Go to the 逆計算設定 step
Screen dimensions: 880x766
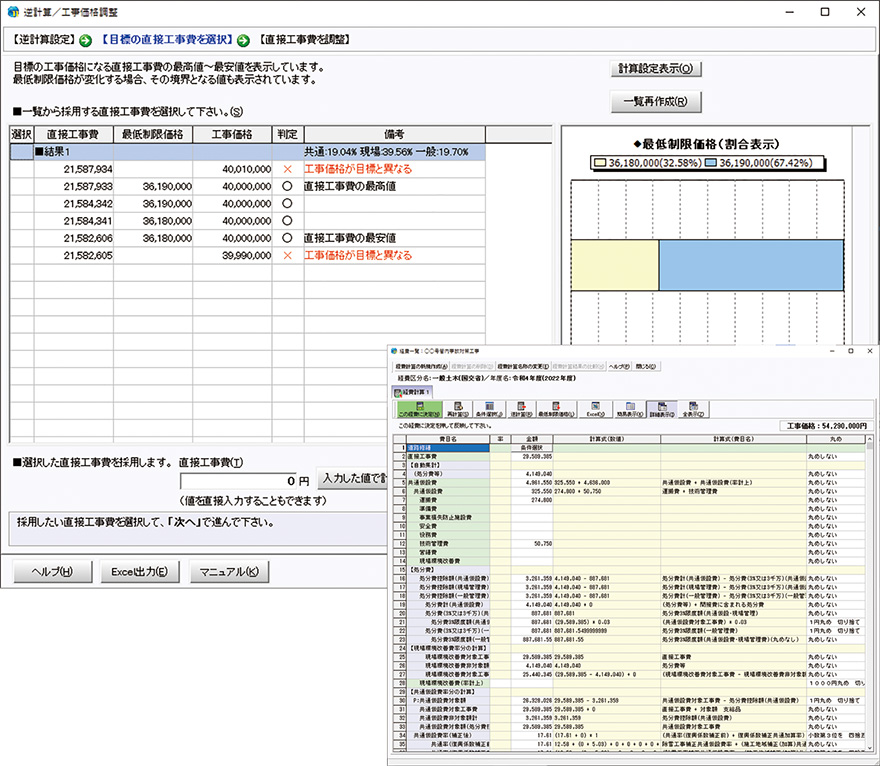pyautogui.click(x=43, y=40)
